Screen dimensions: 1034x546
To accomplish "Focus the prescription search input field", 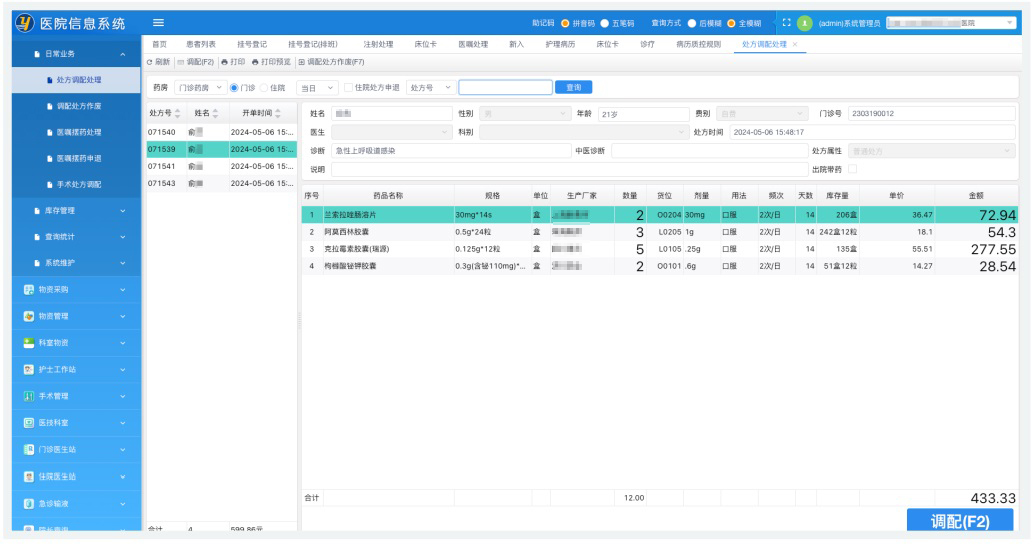I will pyautogui.click(x=505, y=87).
